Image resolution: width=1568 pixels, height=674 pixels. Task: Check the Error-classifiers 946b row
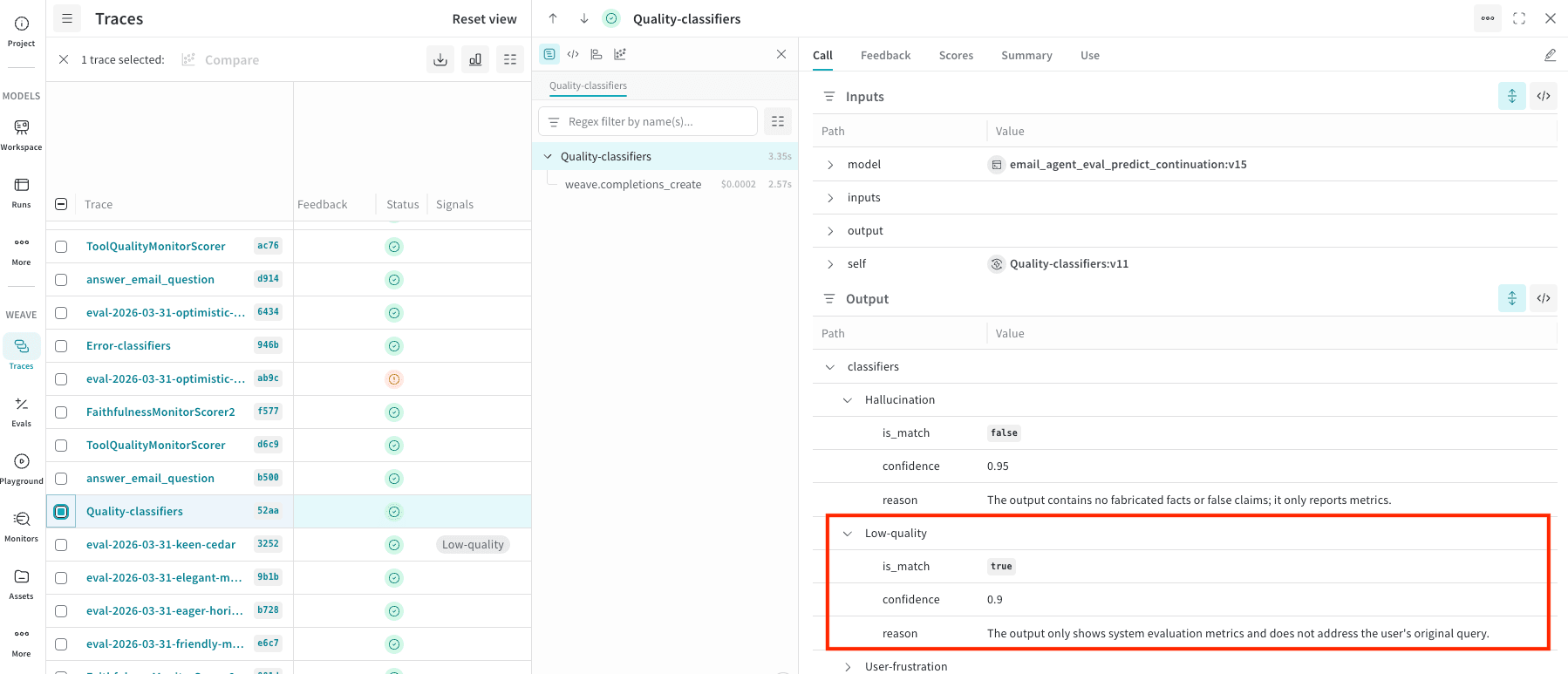pyautogui.click(x=61, y=346)
